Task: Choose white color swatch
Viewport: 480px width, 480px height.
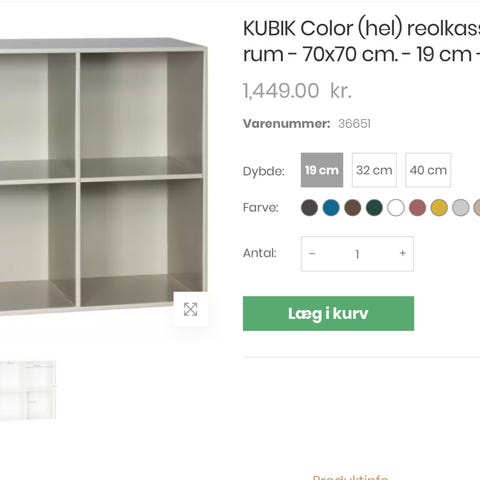Action: tap(396, 208)
